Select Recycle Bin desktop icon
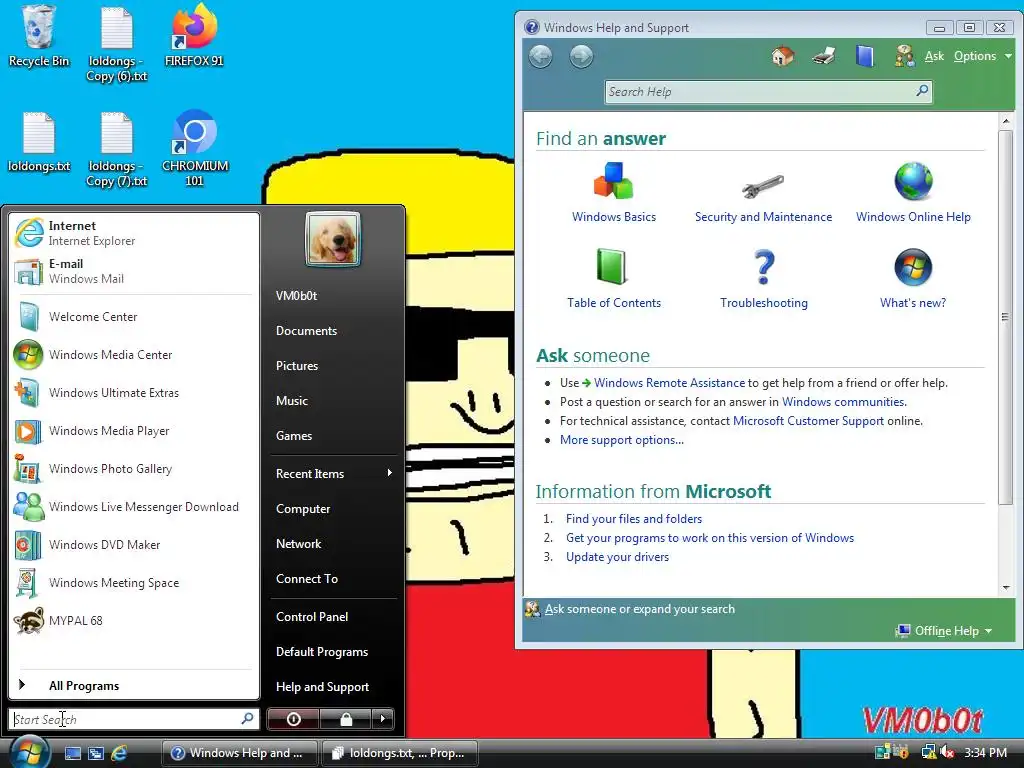1024x768 pixels. pos(39,36)
